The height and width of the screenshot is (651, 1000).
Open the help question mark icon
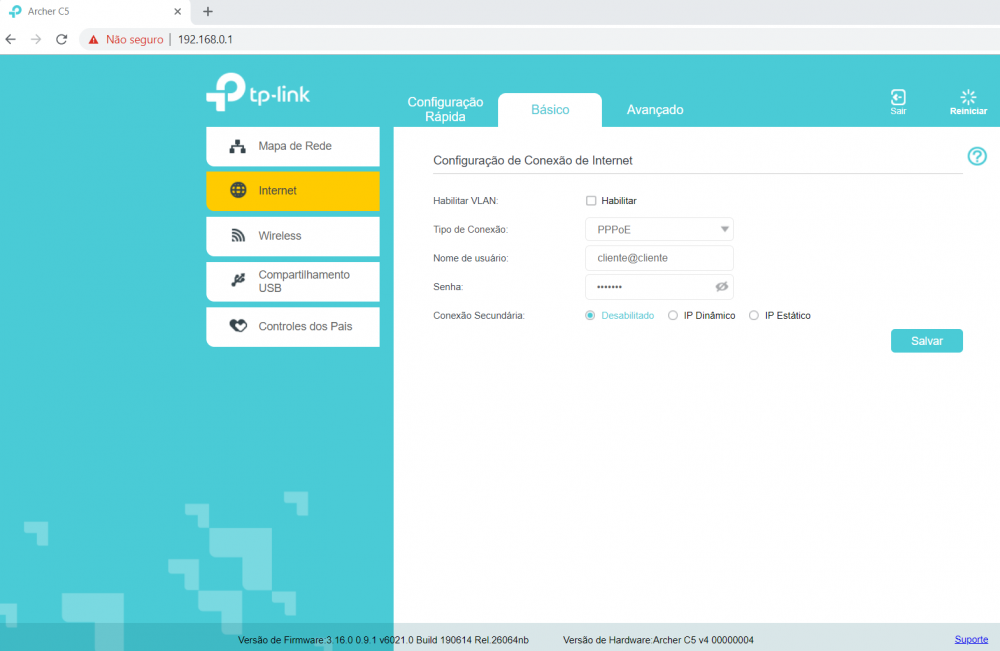pos(977,156)
